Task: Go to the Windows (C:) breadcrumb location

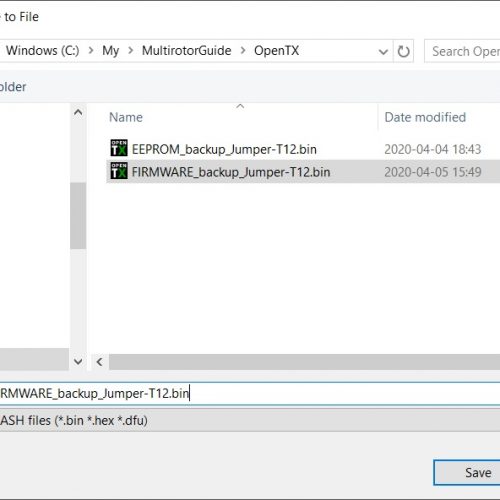Action: [x=42, y=51]
